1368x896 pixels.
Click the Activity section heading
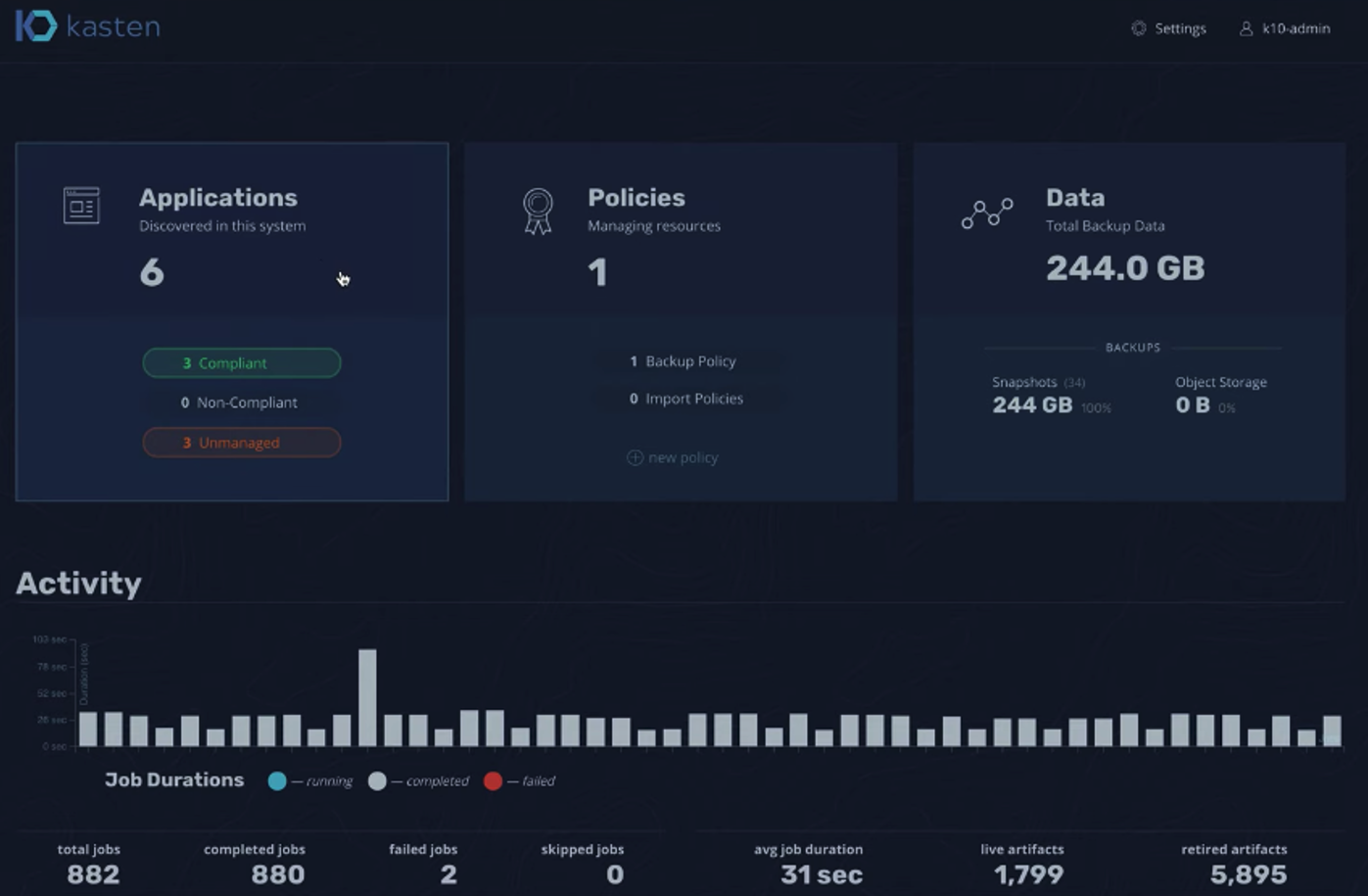[78, 584]
